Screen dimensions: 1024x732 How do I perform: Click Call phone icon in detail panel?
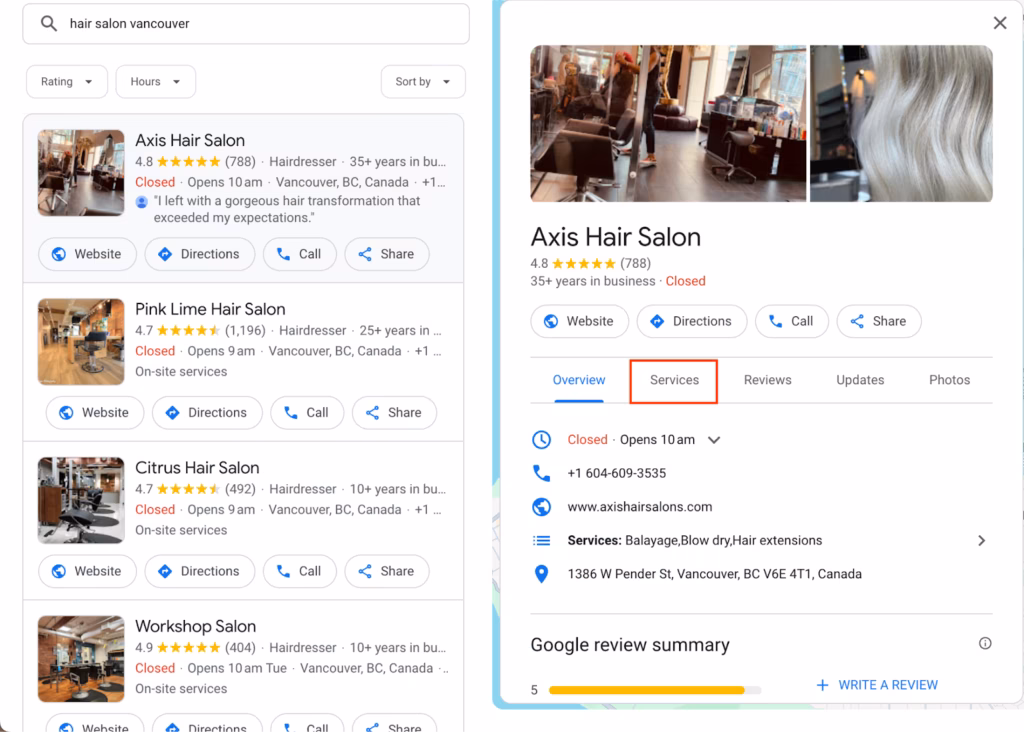click(776, 321)
